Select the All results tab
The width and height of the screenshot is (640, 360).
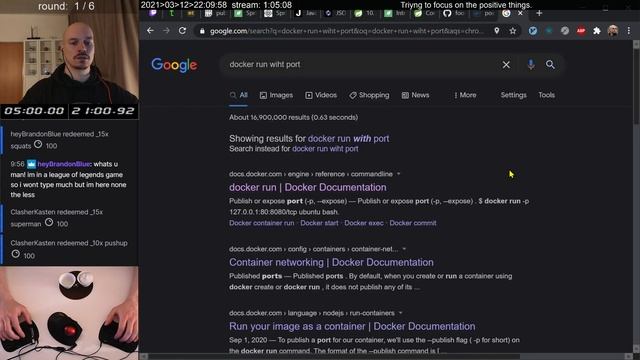[x=238, y=95]
